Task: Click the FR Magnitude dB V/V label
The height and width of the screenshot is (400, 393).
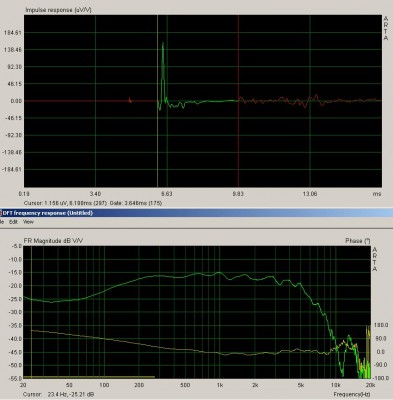Action: (53, 240)
